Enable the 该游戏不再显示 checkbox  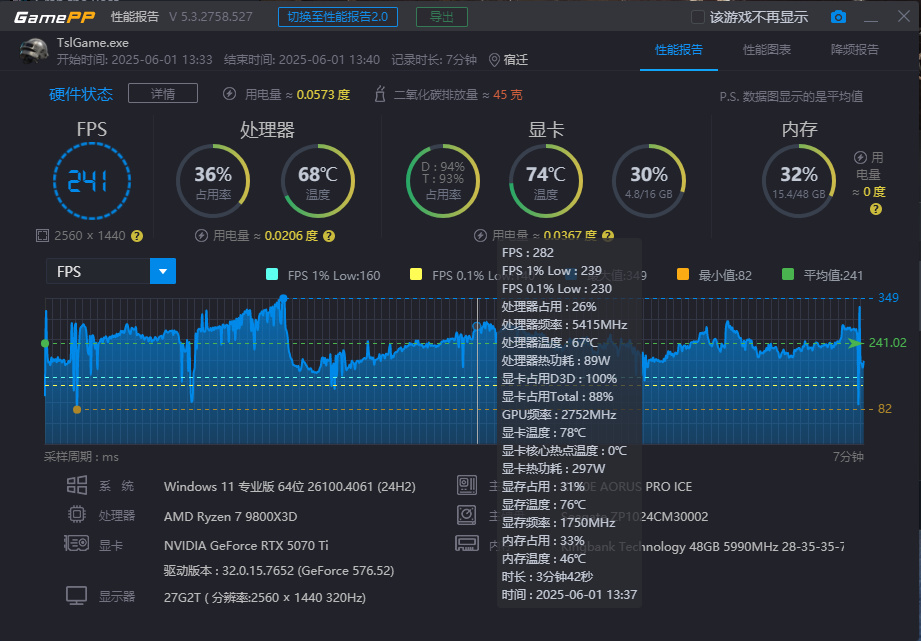click(698, 17)
